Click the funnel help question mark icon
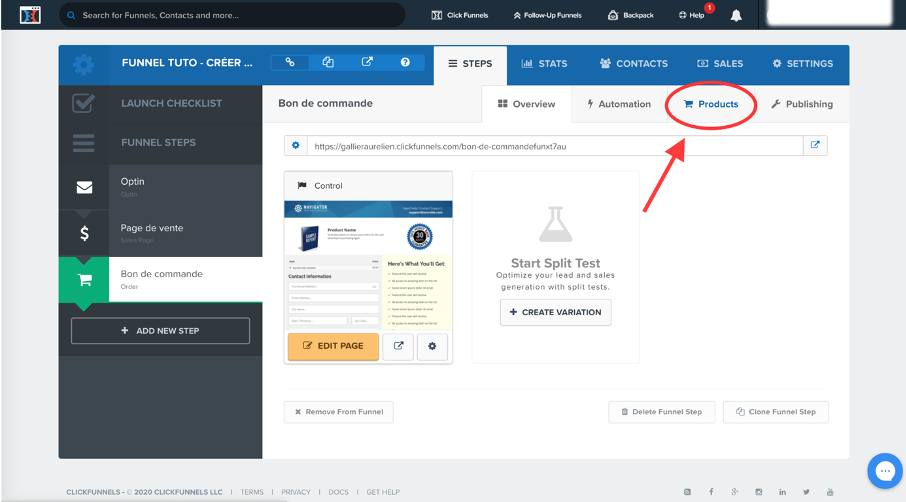The height and width of the screenshot is (502, 906). [x=405, y=62]
